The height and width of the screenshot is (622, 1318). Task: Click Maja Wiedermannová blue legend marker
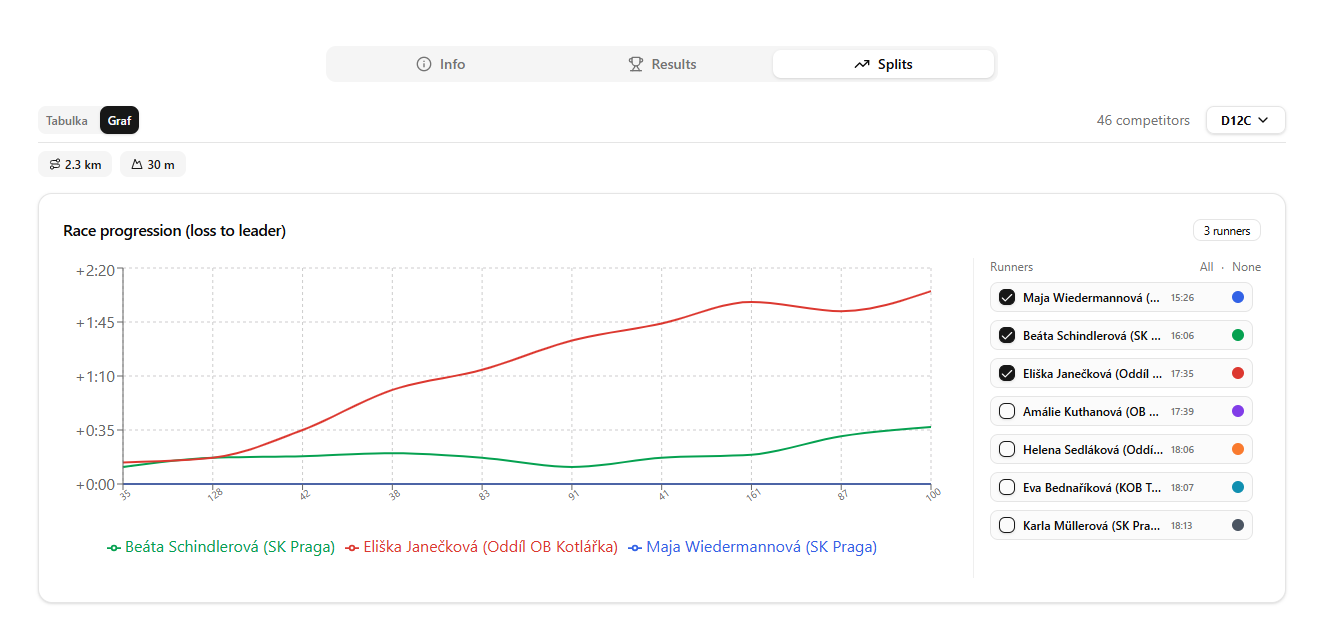635,548
